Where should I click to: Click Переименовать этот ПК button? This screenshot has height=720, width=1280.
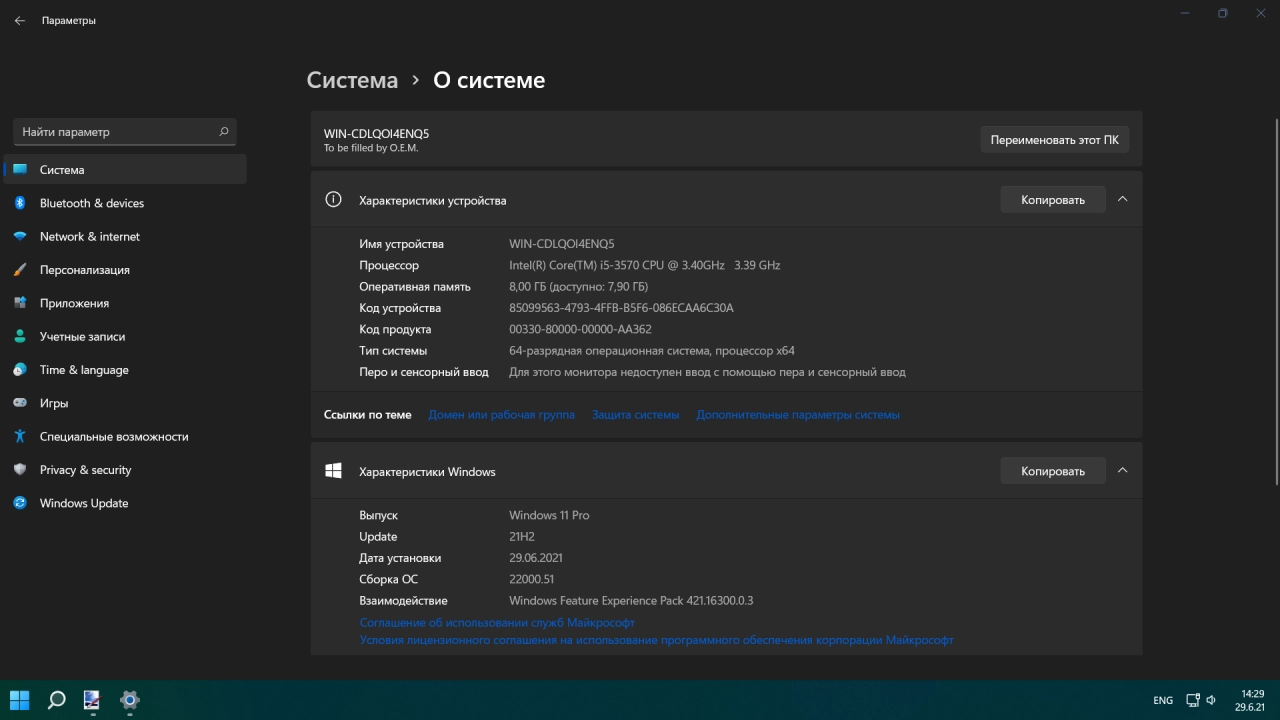click(x=1055, y=140)
